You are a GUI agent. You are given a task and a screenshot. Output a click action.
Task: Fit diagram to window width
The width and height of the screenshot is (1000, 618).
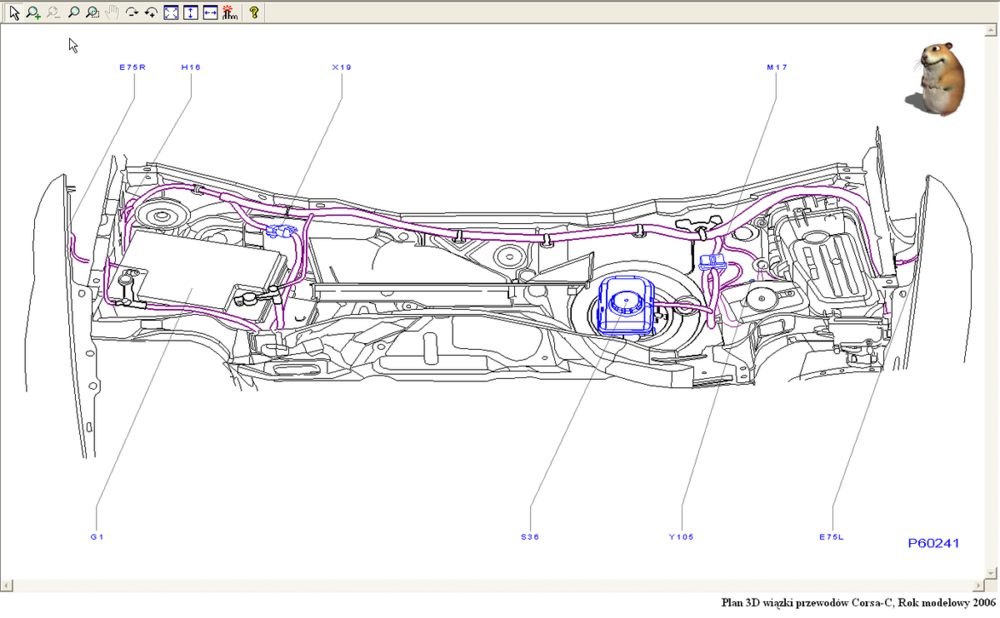click(x=210, y=13)
